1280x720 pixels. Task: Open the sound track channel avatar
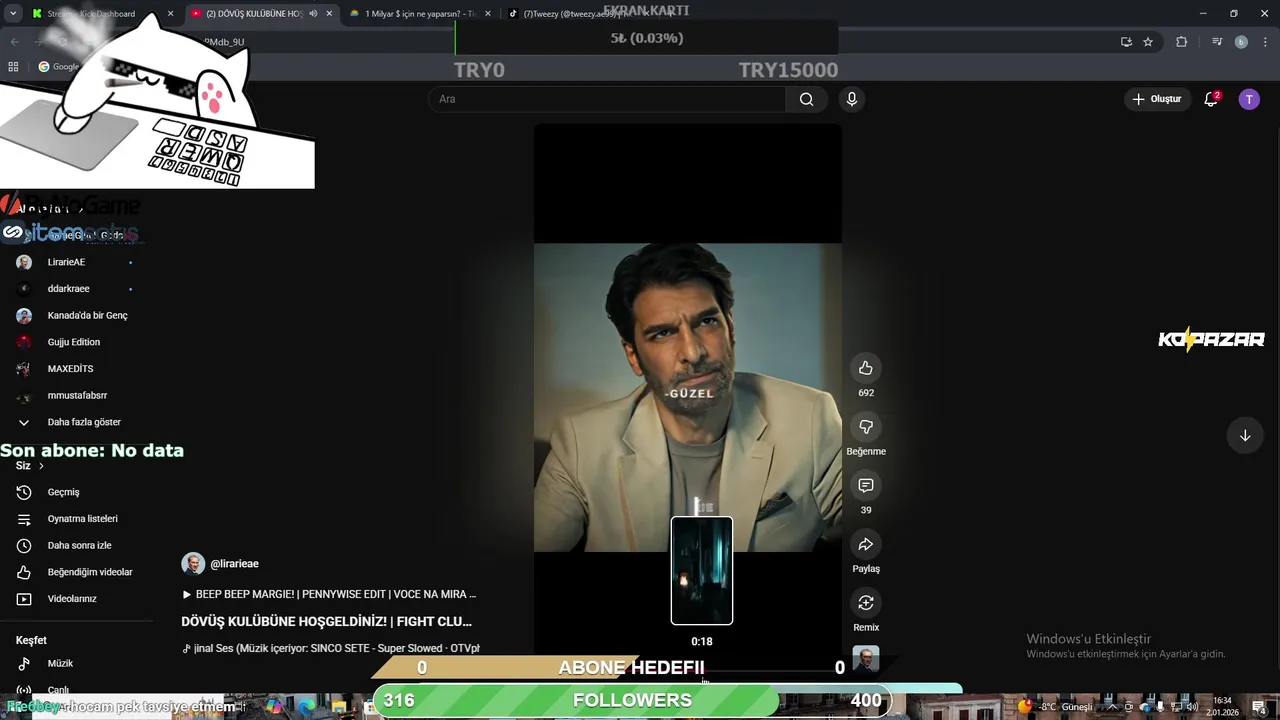[866, 659]
